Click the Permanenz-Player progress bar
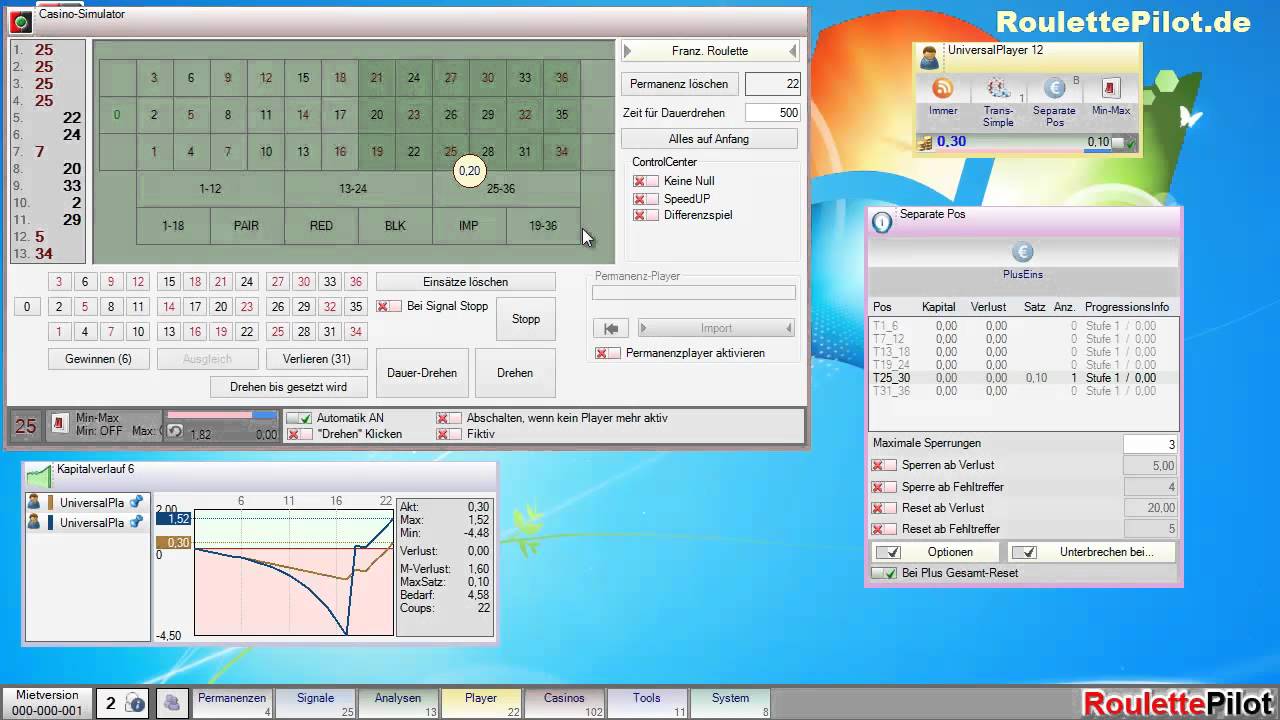 pyautogui.click(x=694, y=293)
